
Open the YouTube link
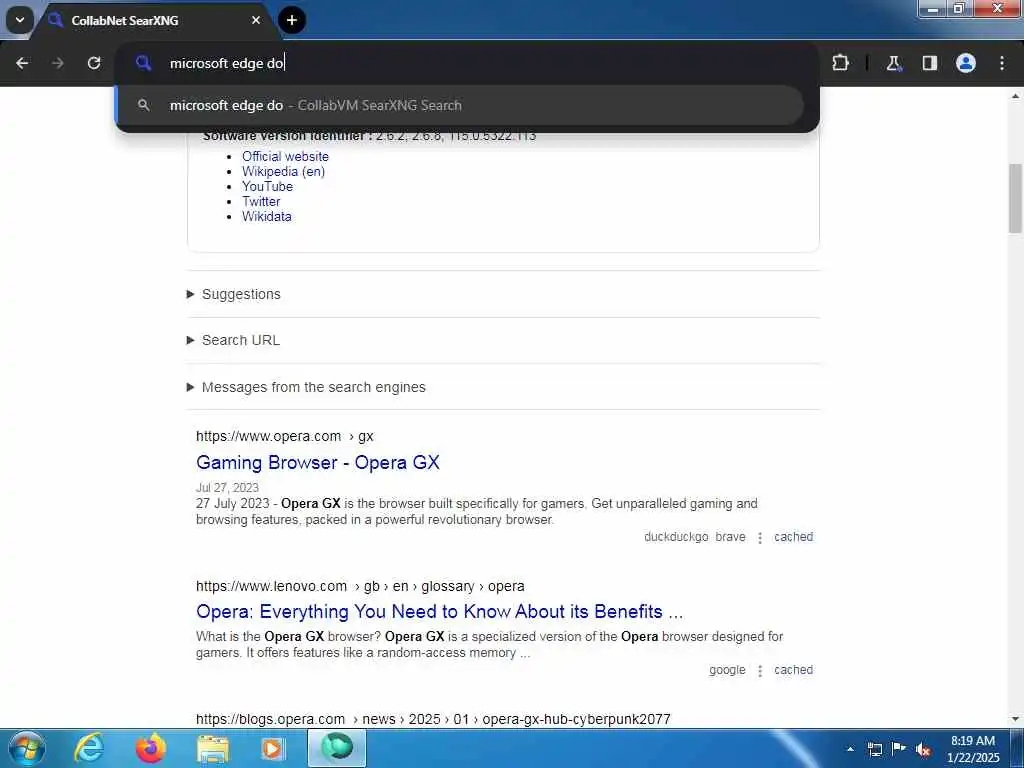click(x=267, y=187)
